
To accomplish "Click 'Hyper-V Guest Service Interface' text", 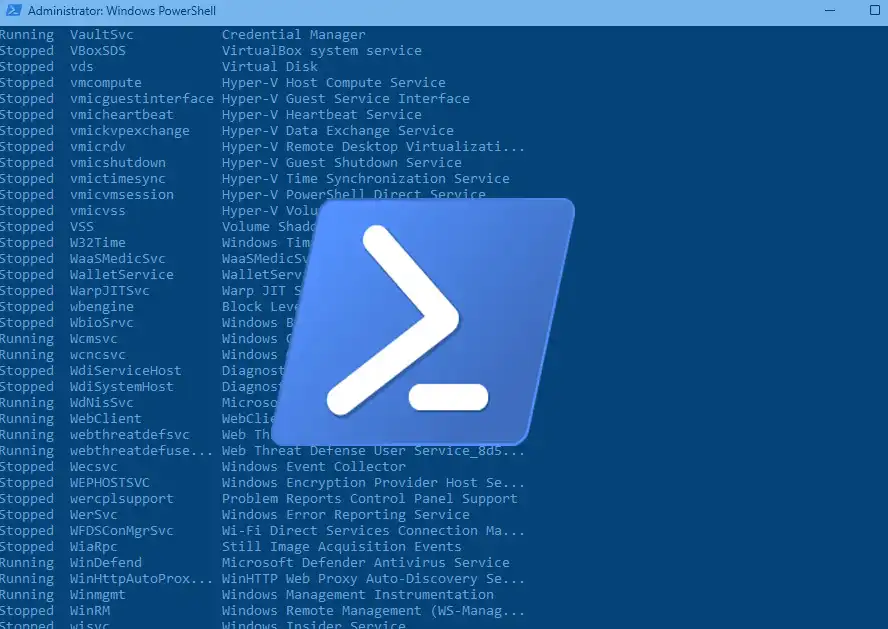I will (x=345, y=99).
